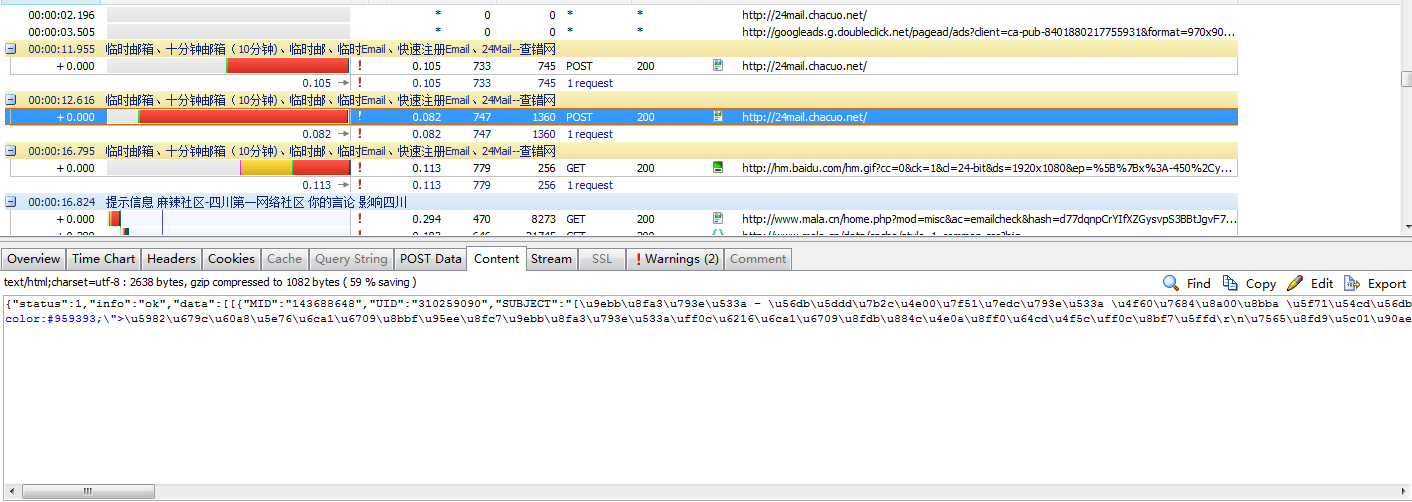The image size is (1412, 502).
Task: Click the '1 request' summary under 00:00:11.955
Action: (590, 83)
